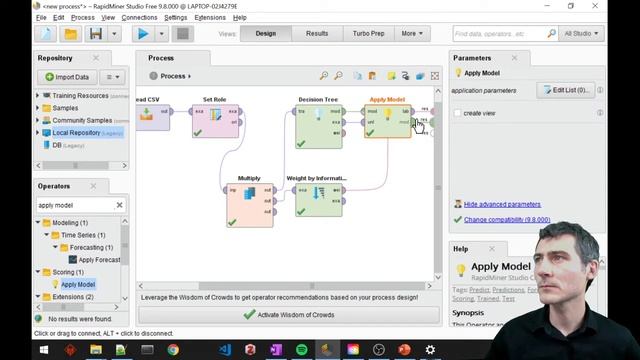Run the process with the play button
640x360 pixels.
[x=143, y=34]
